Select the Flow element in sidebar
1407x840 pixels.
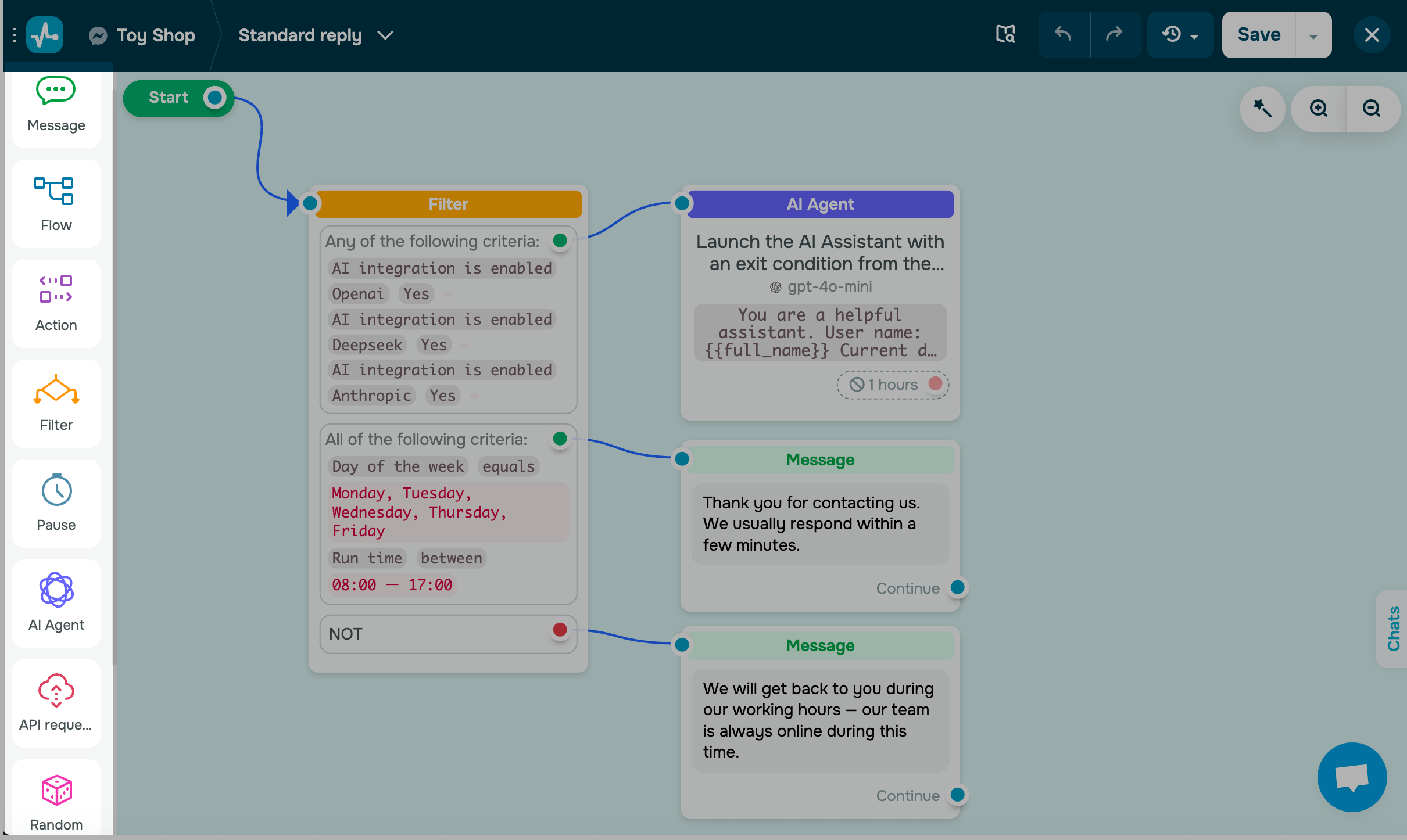pos(56,203)
